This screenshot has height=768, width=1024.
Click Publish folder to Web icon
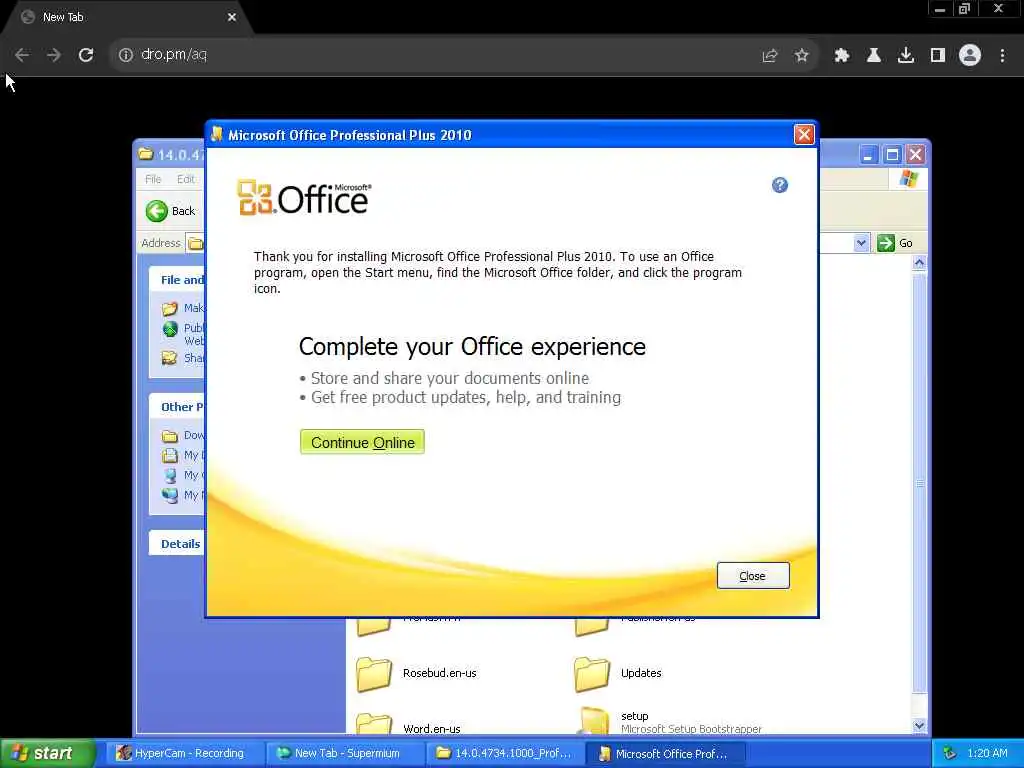tap(170, 328)
